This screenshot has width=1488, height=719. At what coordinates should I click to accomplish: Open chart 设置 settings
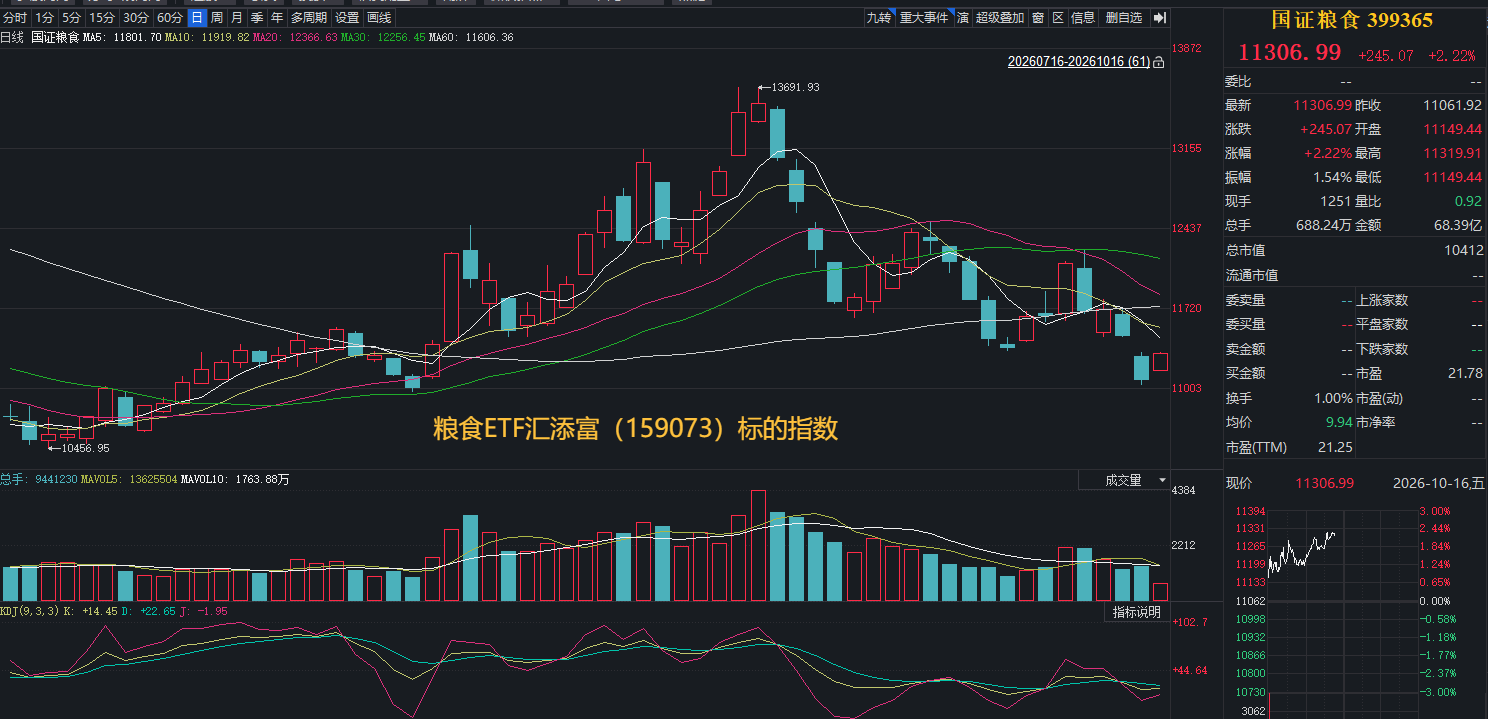tap(347, 18)
